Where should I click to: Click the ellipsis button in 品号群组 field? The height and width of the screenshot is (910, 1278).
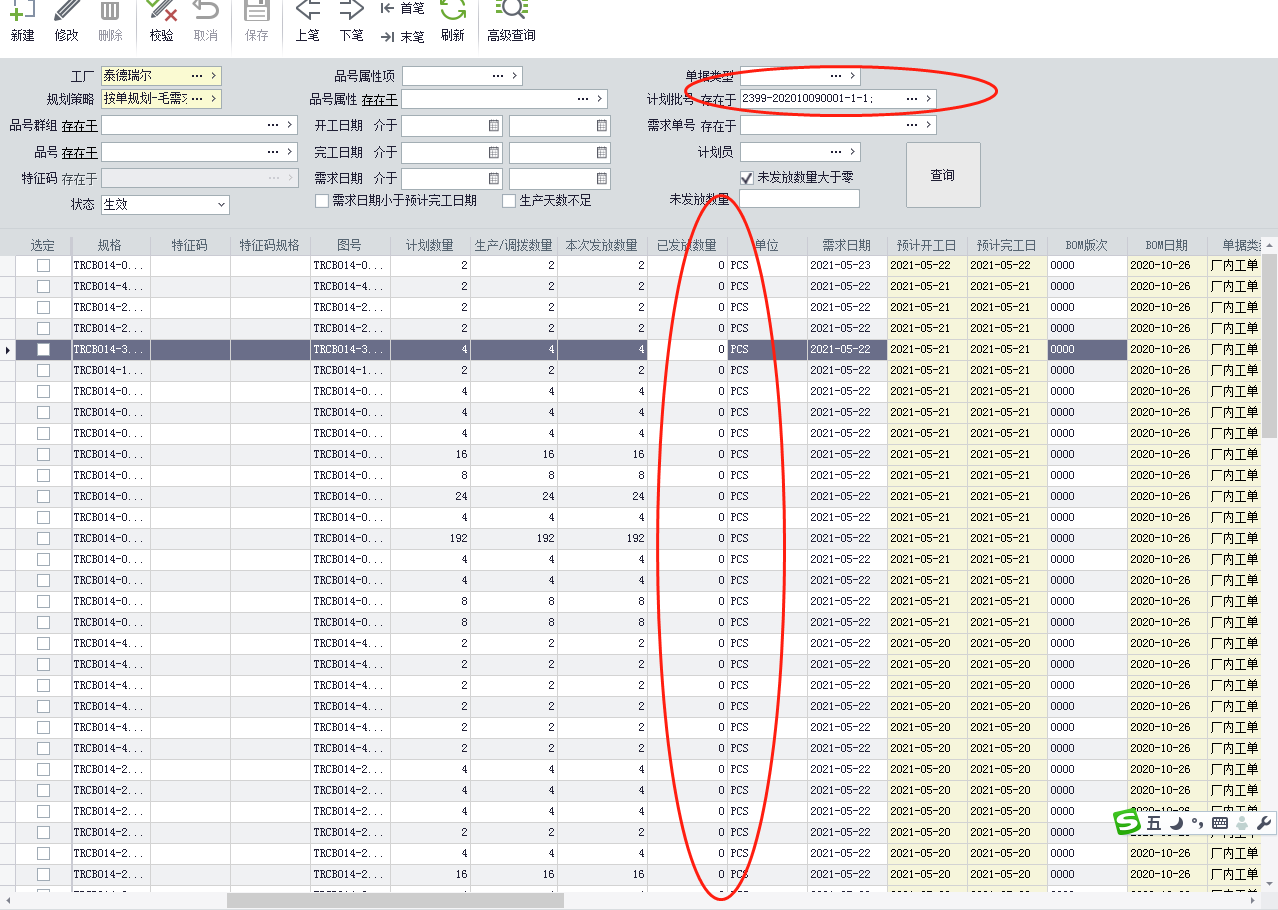[273, 125]
